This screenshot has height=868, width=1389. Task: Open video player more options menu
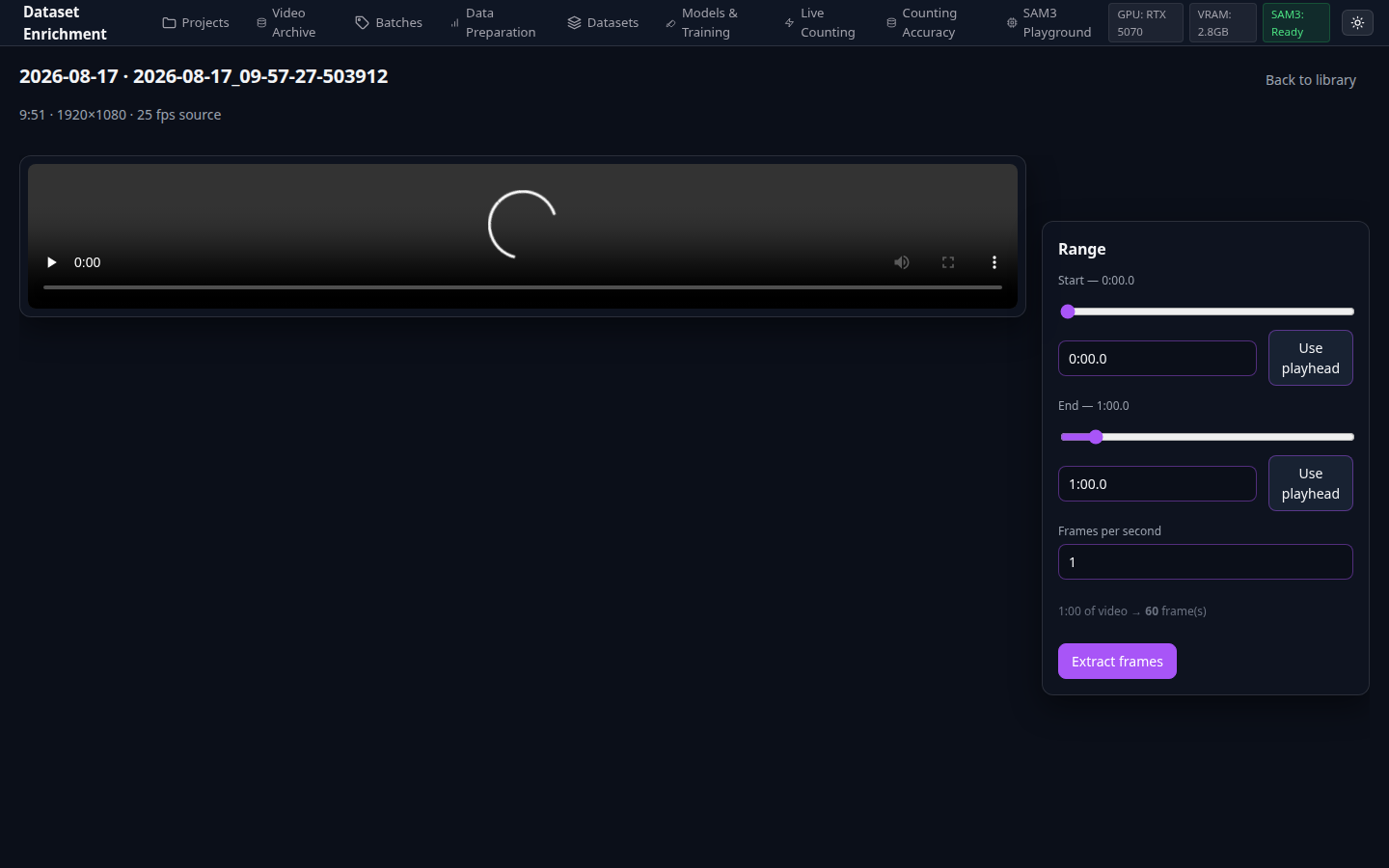click(x=994, y=262)
